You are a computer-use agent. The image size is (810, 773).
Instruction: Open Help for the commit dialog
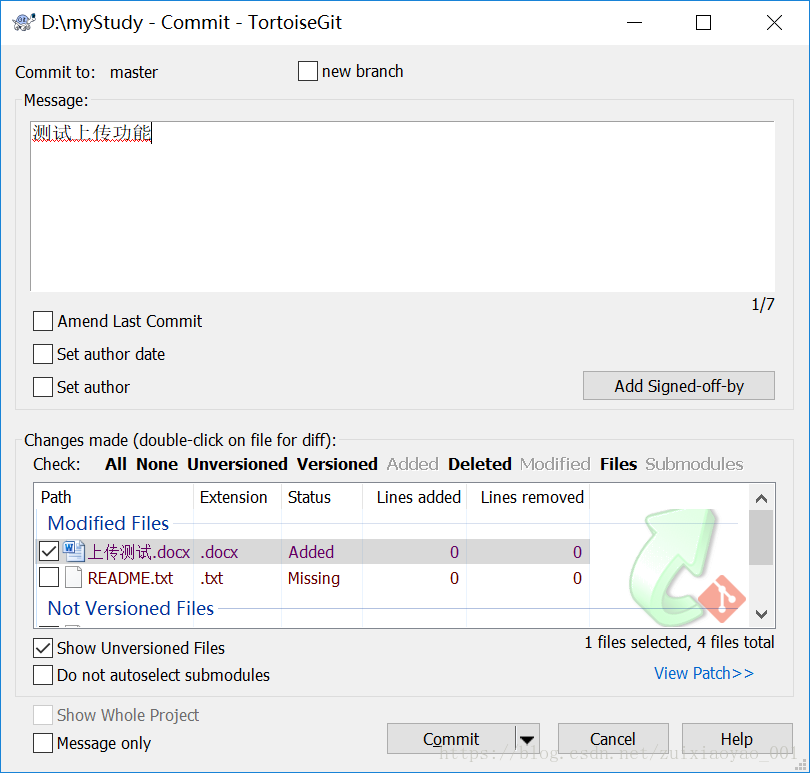(x=737, y=739)
